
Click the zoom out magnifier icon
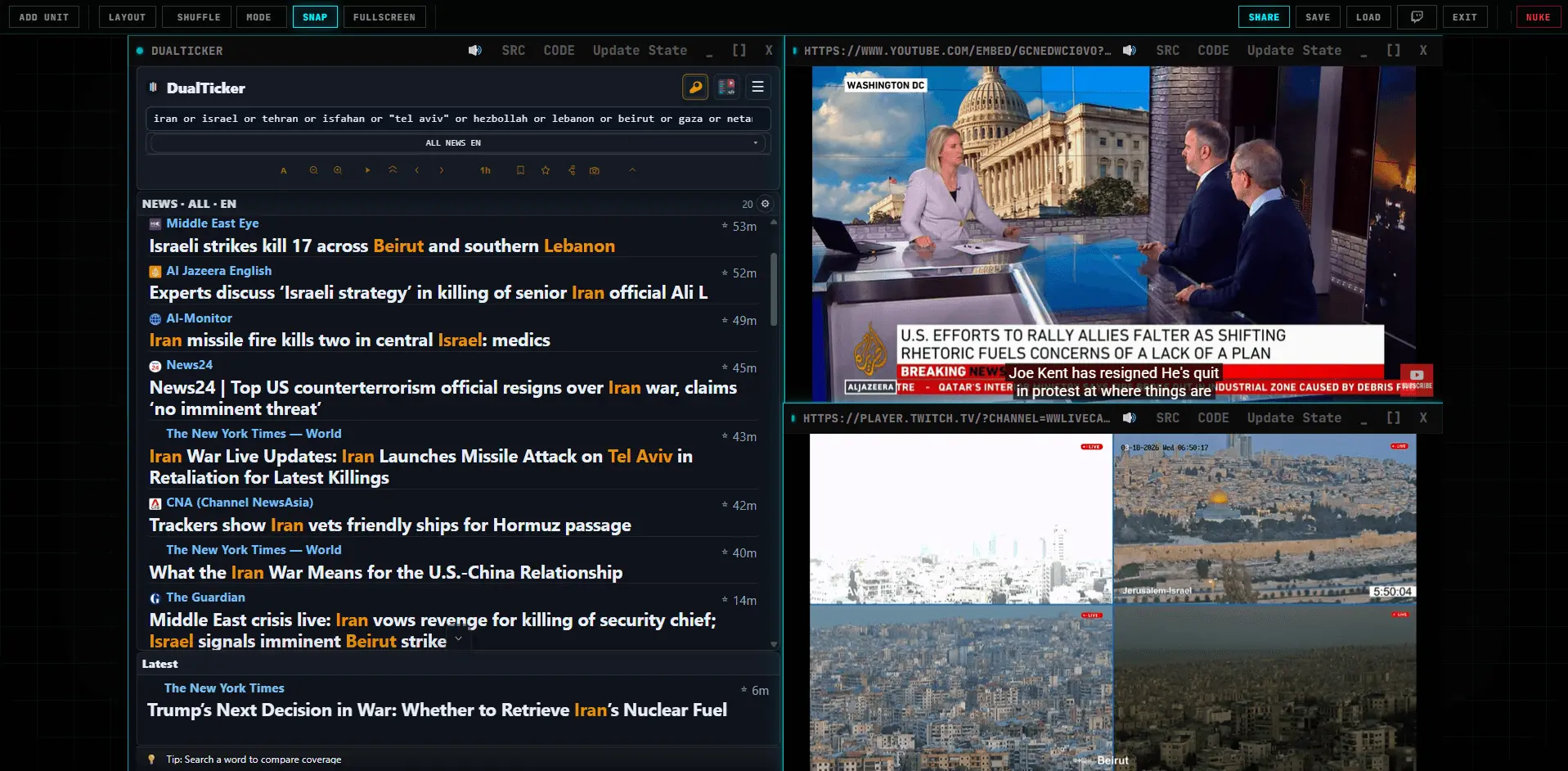(313, 170)
